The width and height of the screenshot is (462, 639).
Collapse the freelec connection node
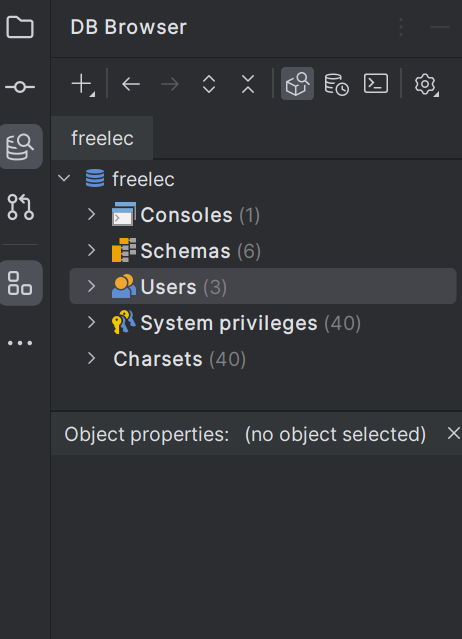click(x=64, y=178)
